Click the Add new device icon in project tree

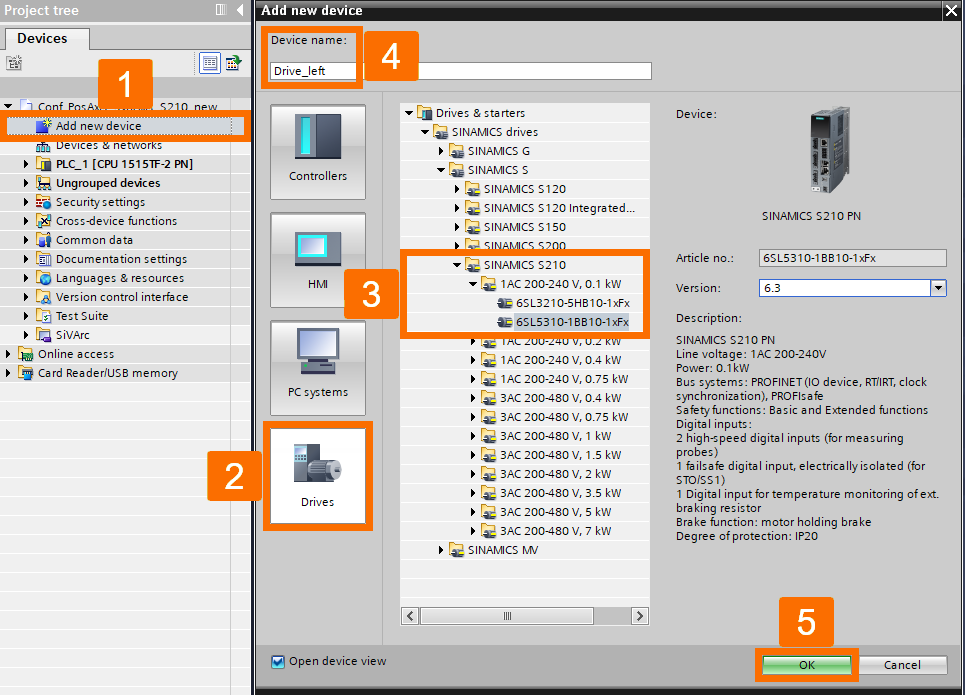pos(43,126)
